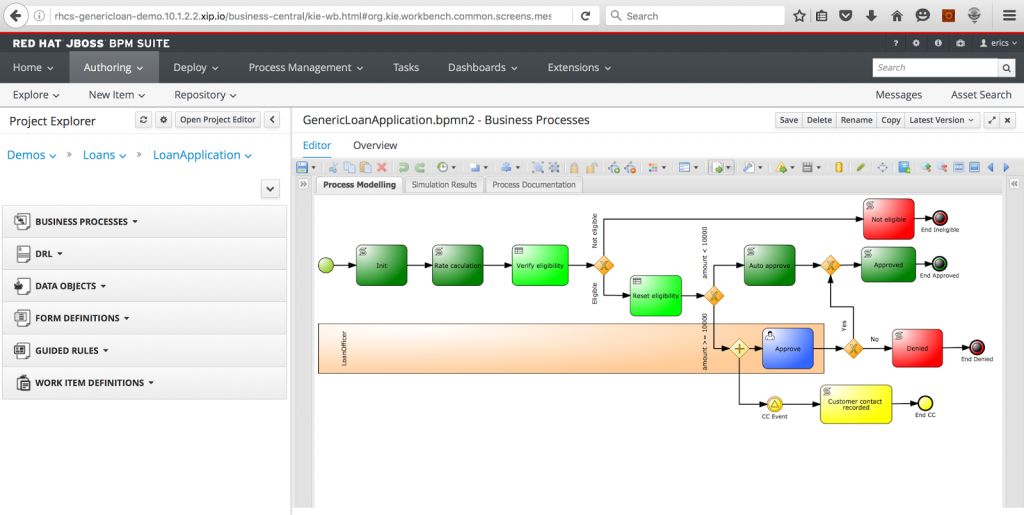Click the refresh icon in Project Explorer
This screenshot has width=1024, height=515.
click(x=144, y=119)
